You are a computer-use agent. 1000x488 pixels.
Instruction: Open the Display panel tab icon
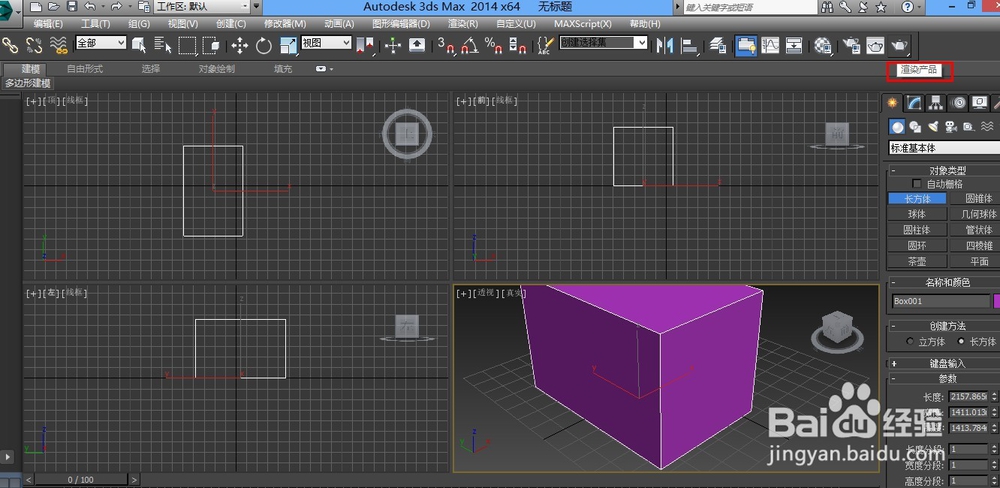(x=980, y=102)
